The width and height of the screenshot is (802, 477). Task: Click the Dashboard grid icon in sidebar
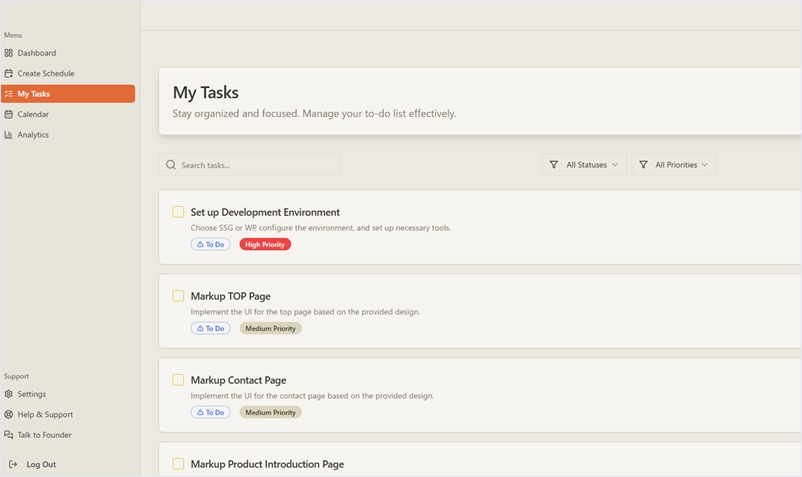pos(9,53)
